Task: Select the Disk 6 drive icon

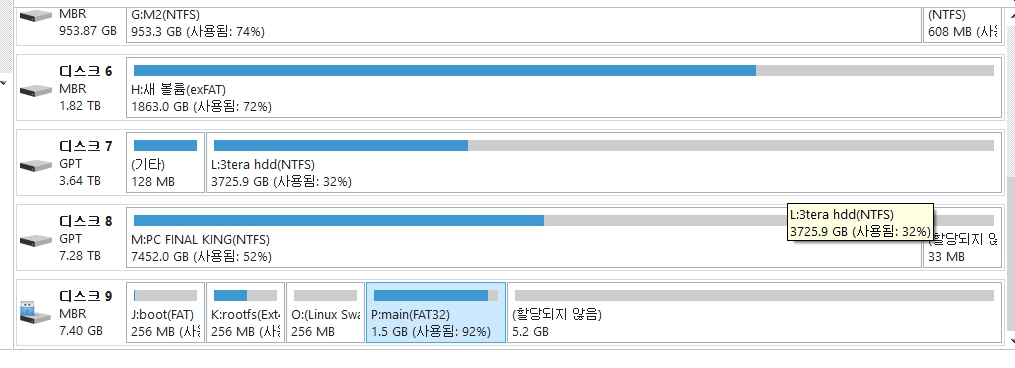Action: [x=36, y=90]
